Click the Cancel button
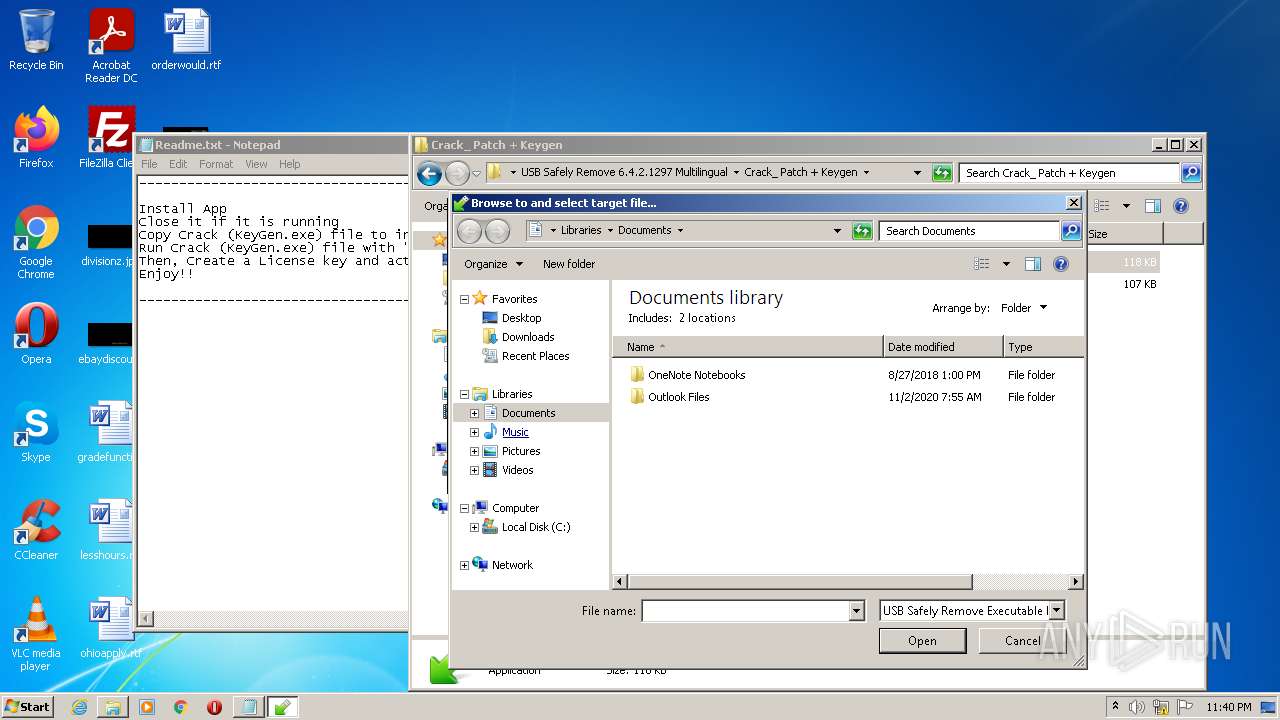 point(1022,641)
